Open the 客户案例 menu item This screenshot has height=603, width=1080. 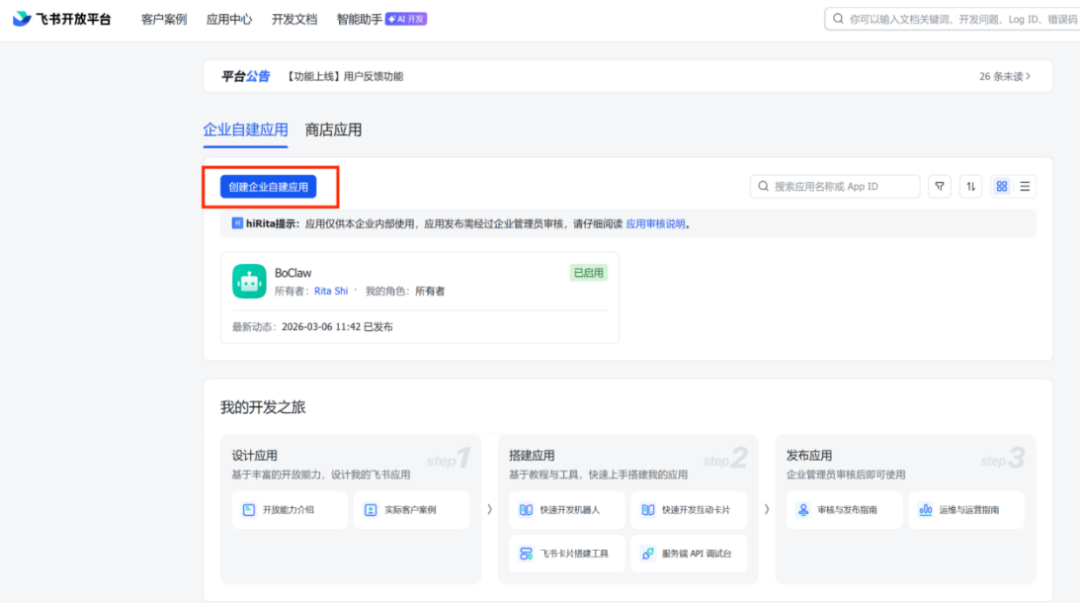click(x=164, y=19)
